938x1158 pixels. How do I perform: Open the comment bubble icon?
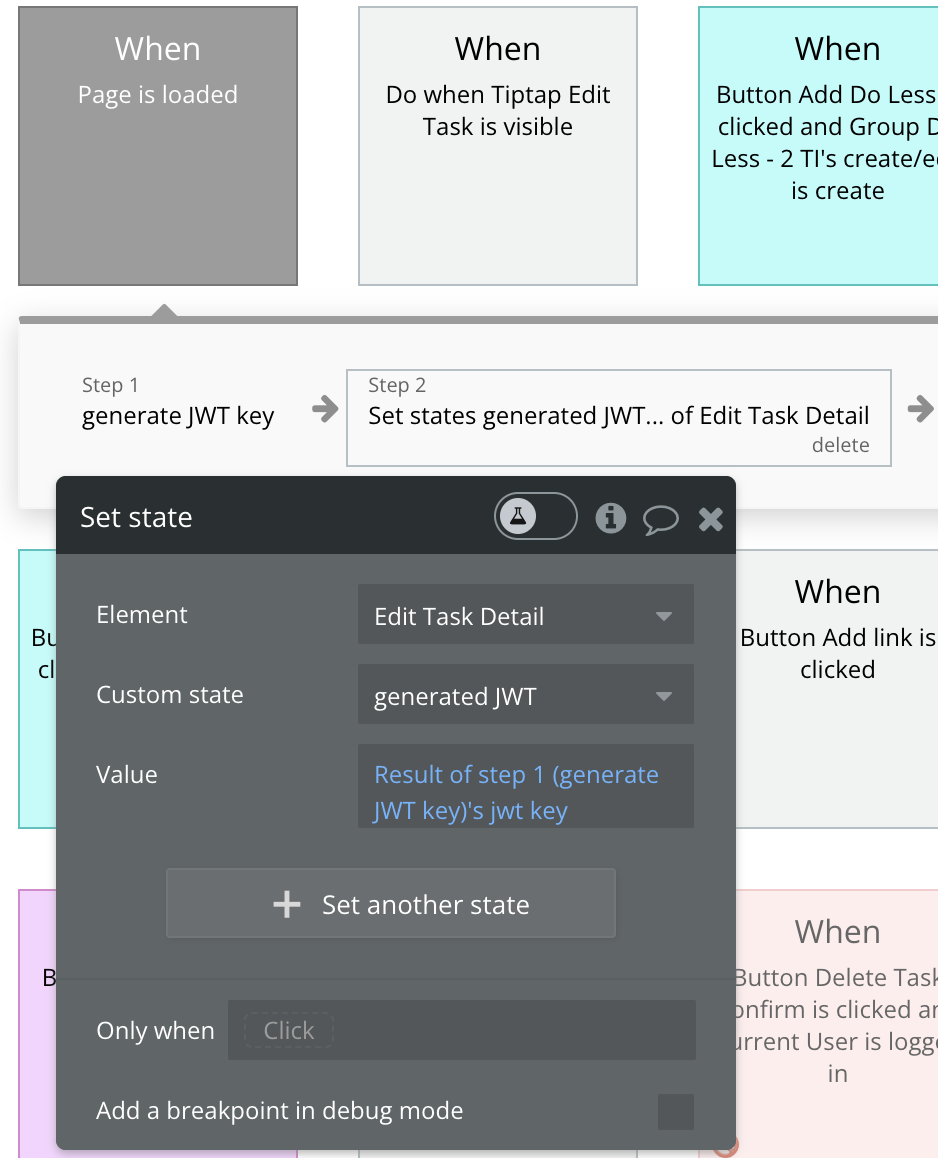click(x=660, y=518)
